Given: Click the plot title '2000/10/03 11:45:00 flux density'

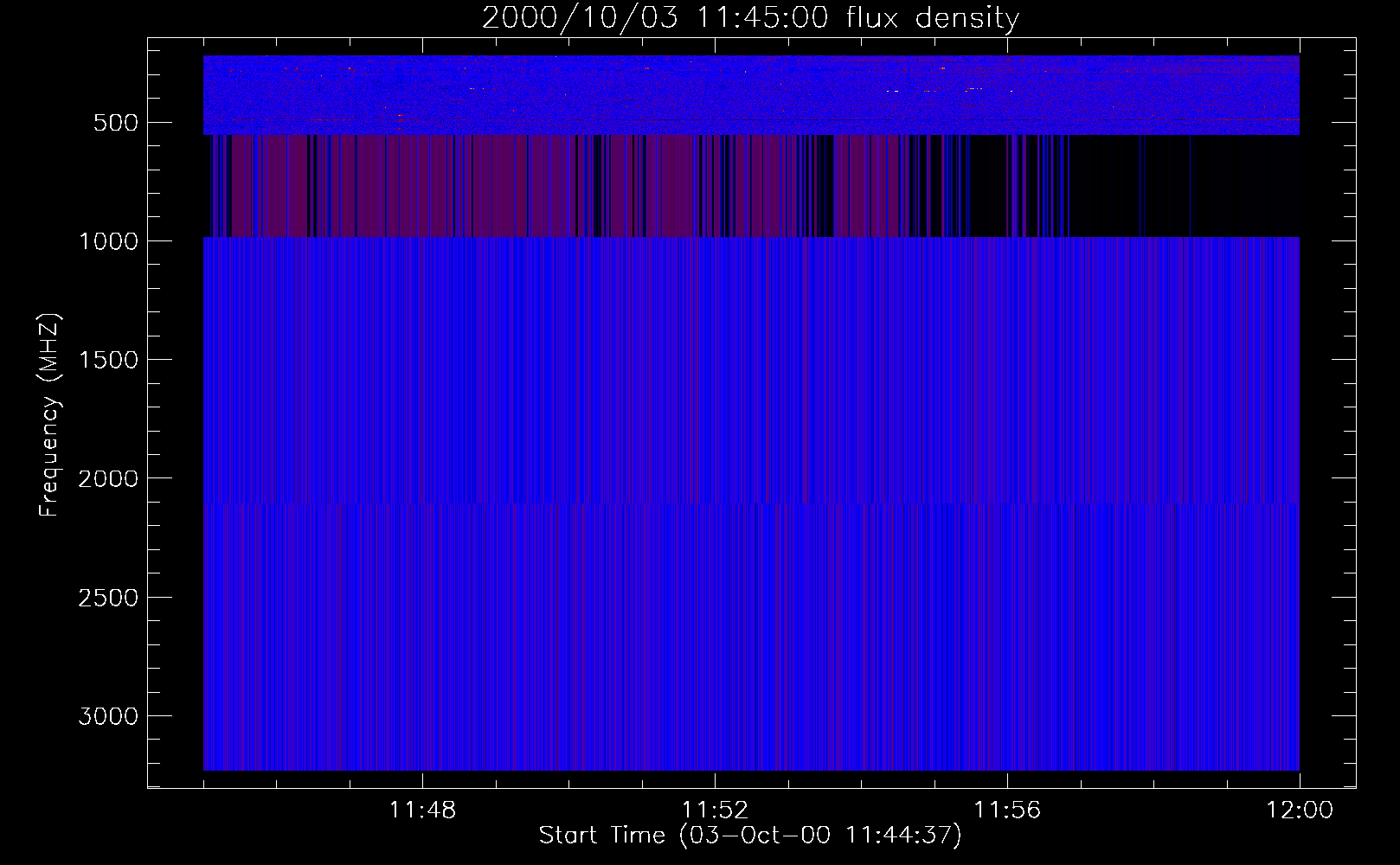Looking at the screenshot, I should [750, 18].
